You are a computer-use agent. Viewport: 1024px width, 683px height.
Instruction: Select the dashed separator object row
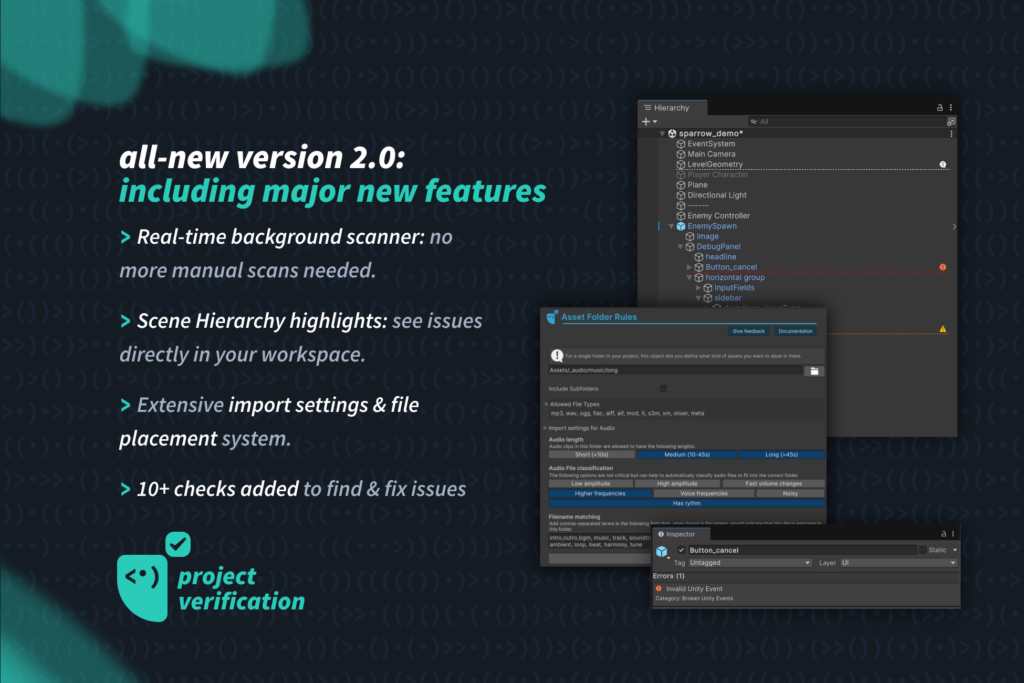pos(698,206)
